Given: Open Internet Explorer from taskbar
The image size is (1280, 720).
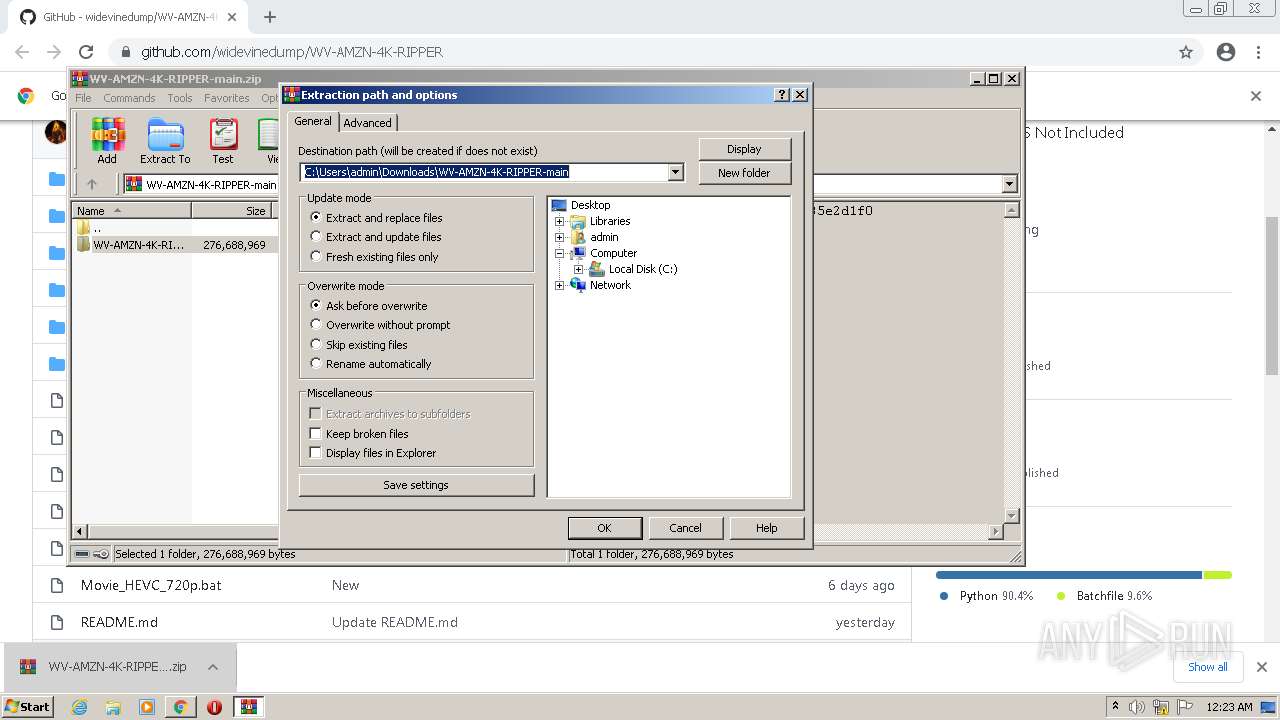Looking at the screenshot, I should 80,707.
